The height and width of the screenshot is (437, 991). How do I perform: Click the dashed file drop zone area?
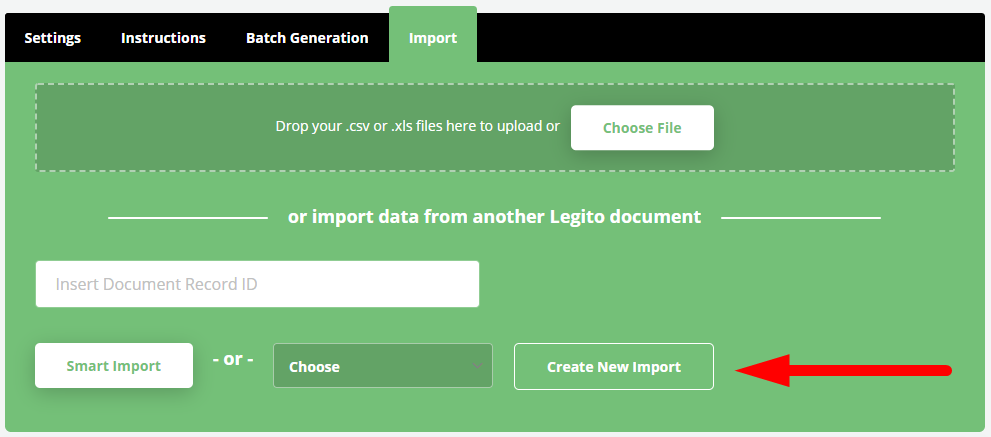point(495,128)
